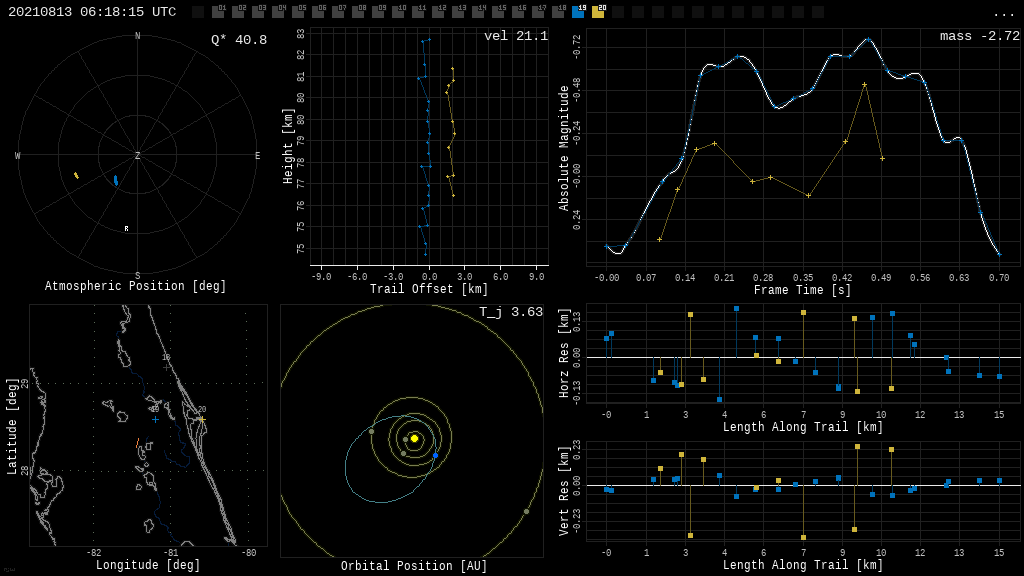Toggle station box 15 indicator

pos(497,11)
